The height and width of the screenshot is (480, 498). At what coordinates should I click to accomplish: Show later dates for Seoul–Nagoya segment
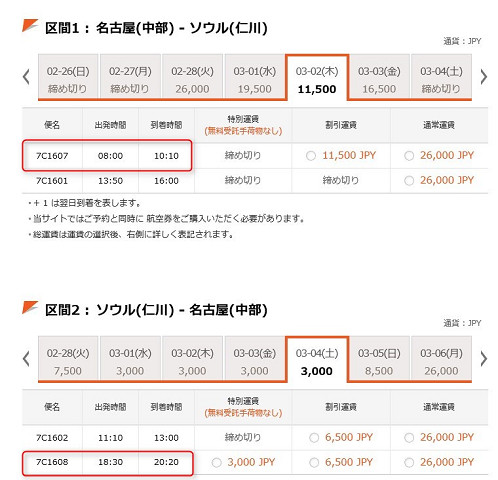click(x=484, y=359)
